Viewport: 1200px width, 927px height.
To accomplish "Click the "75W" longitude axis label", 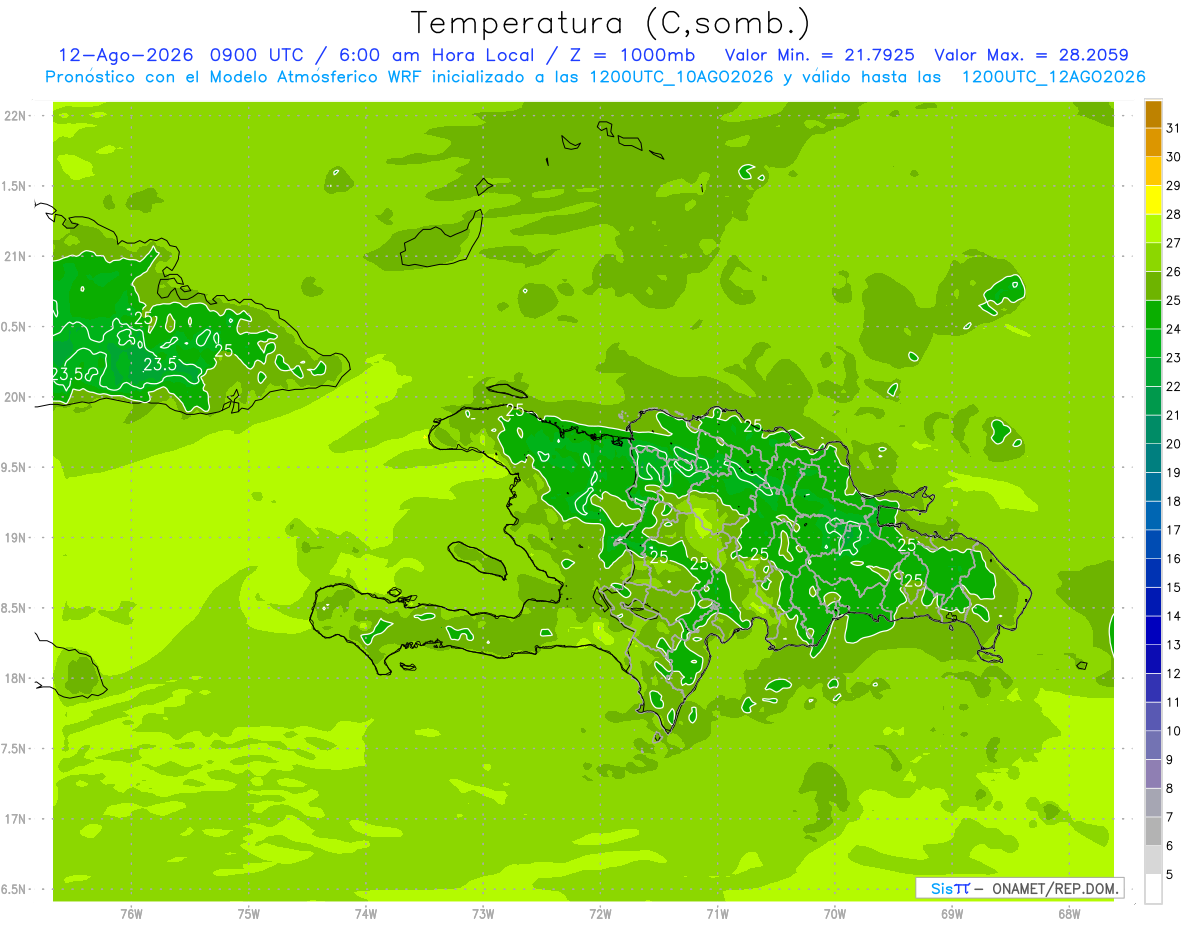I will 249,914.
